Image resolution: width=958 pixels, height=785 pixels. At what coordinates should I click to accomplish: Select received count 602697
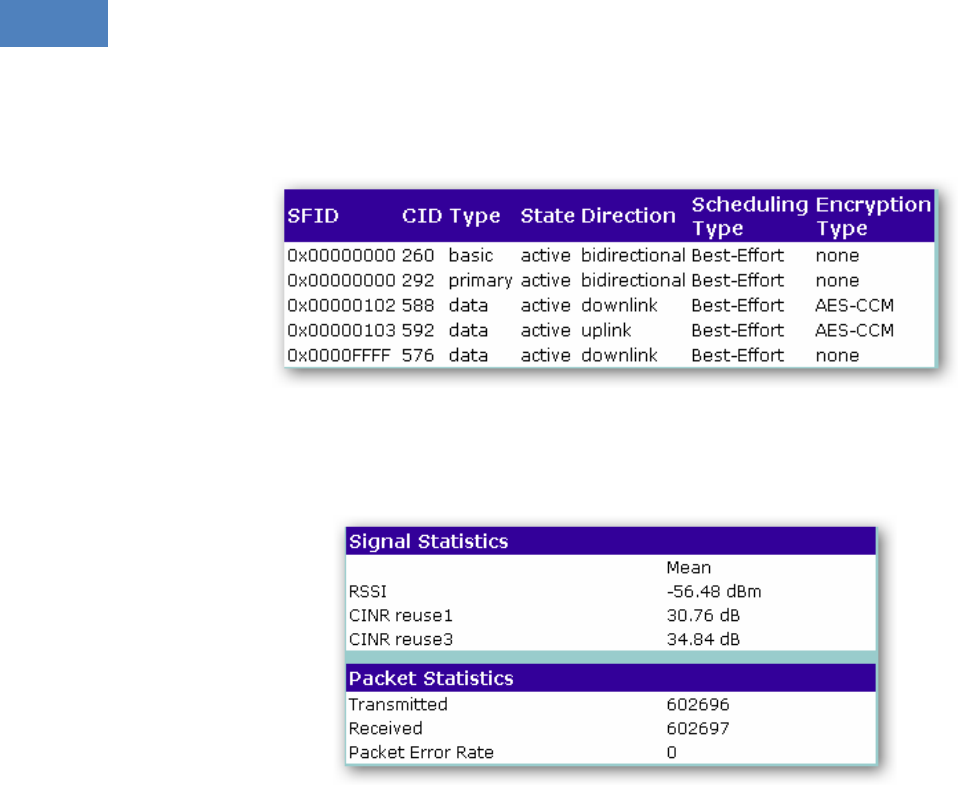(698, 728)
